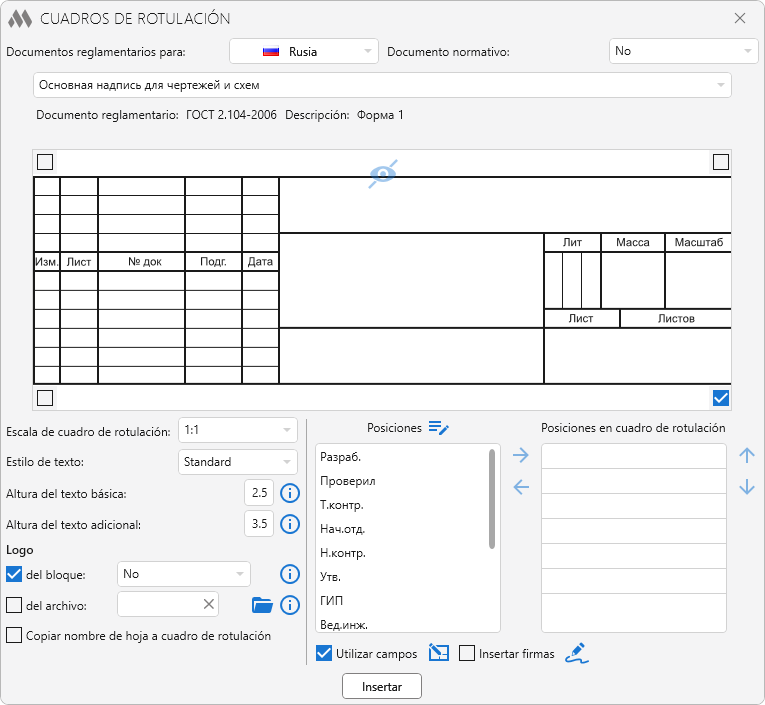Click the Posiciones list scrollbar
The width and height of the screenshot is (765, 705).
tap(492, 498)
